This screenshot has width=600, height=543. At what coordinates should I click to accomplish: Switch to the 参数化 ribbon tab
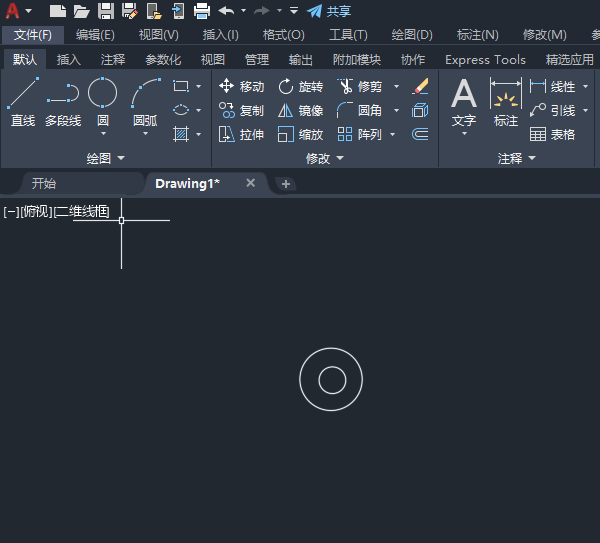163,60
